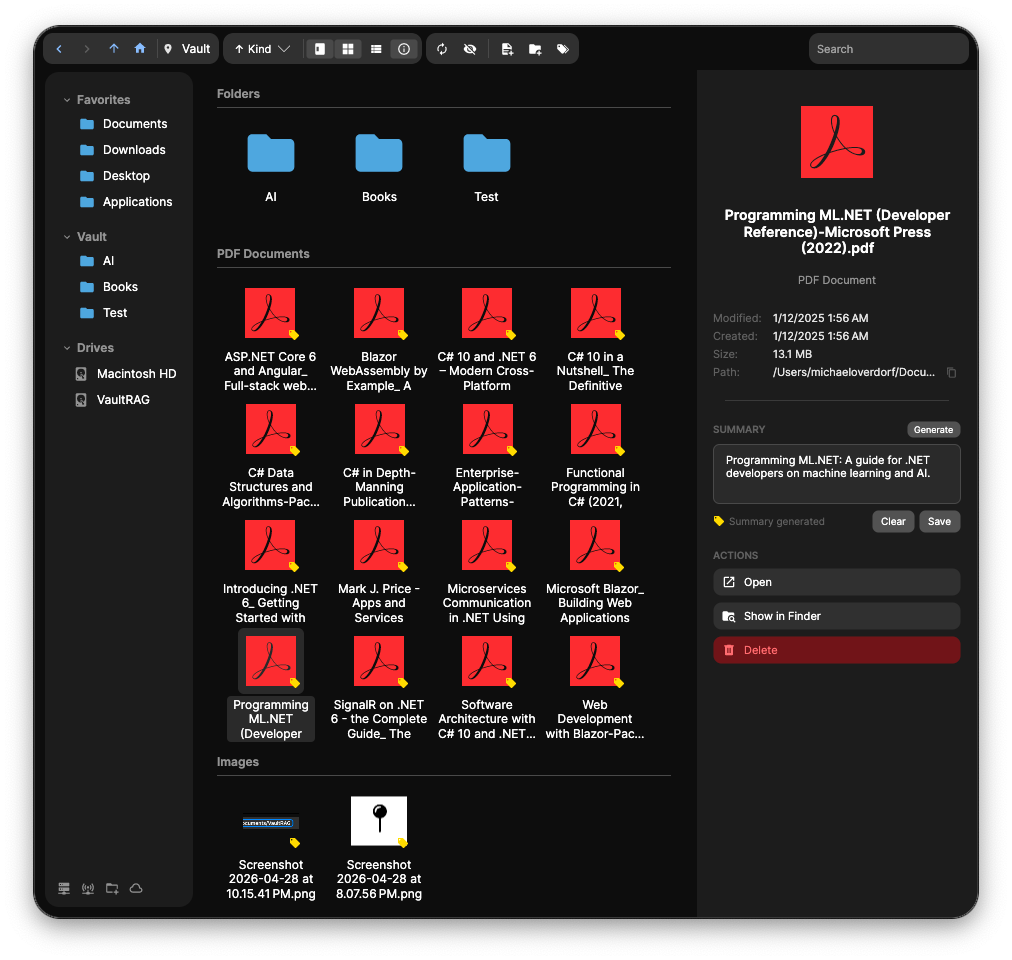Select C# Data Structures and Algorithms PDF
Image resolution: width=1012 pixels, height=960 pixels.
tap(270, 429)
